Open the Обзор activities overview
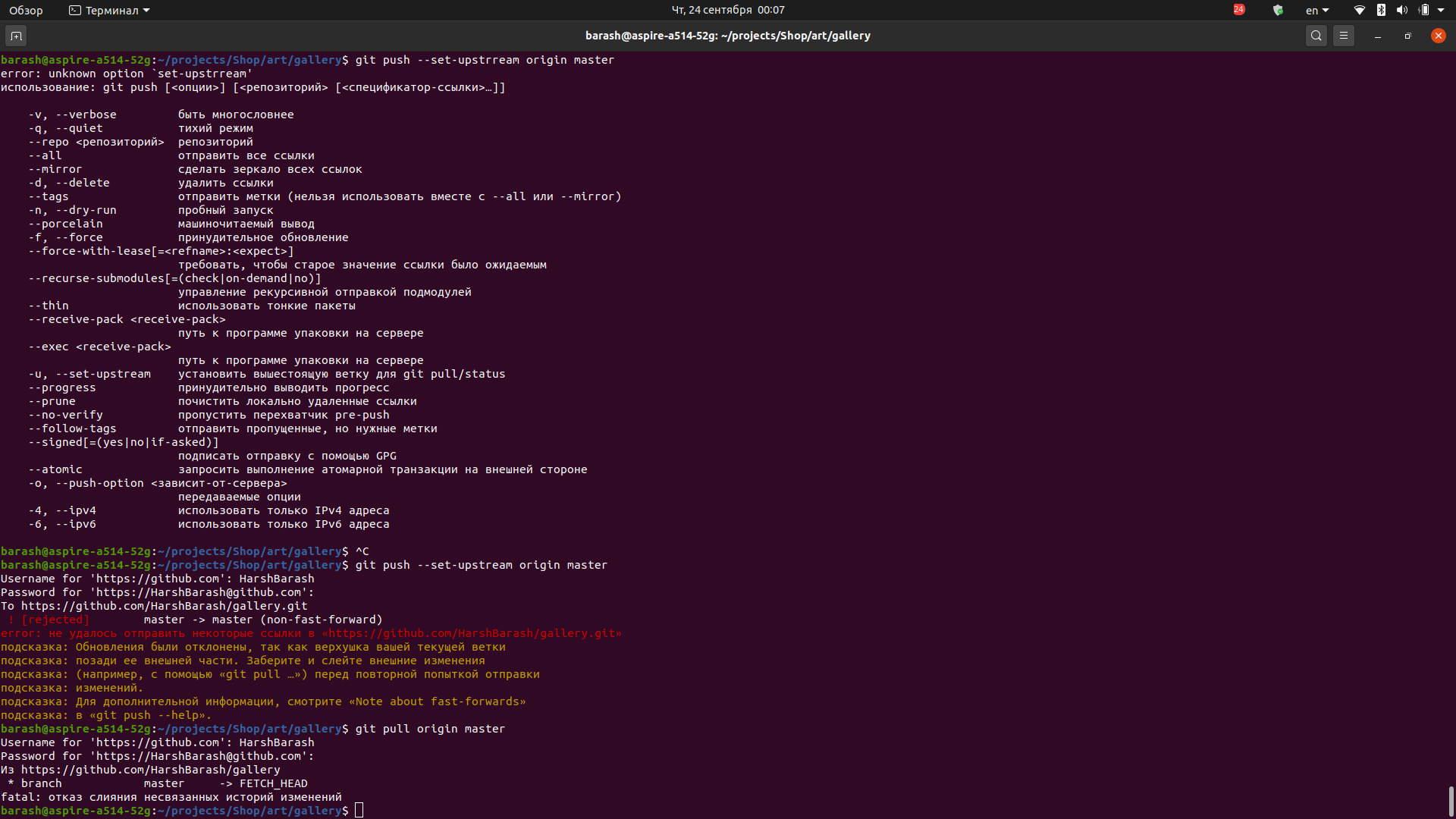This screenshot has width=1456, height=819. pos(26,10)
